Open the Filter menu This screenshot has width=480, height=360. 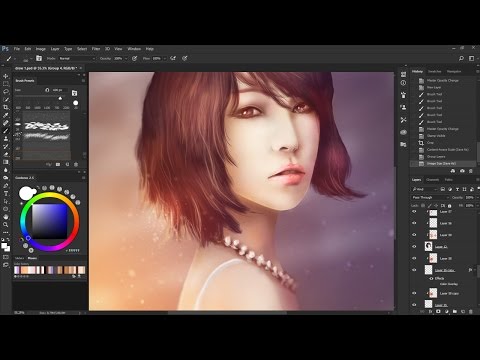pos(96,49)
